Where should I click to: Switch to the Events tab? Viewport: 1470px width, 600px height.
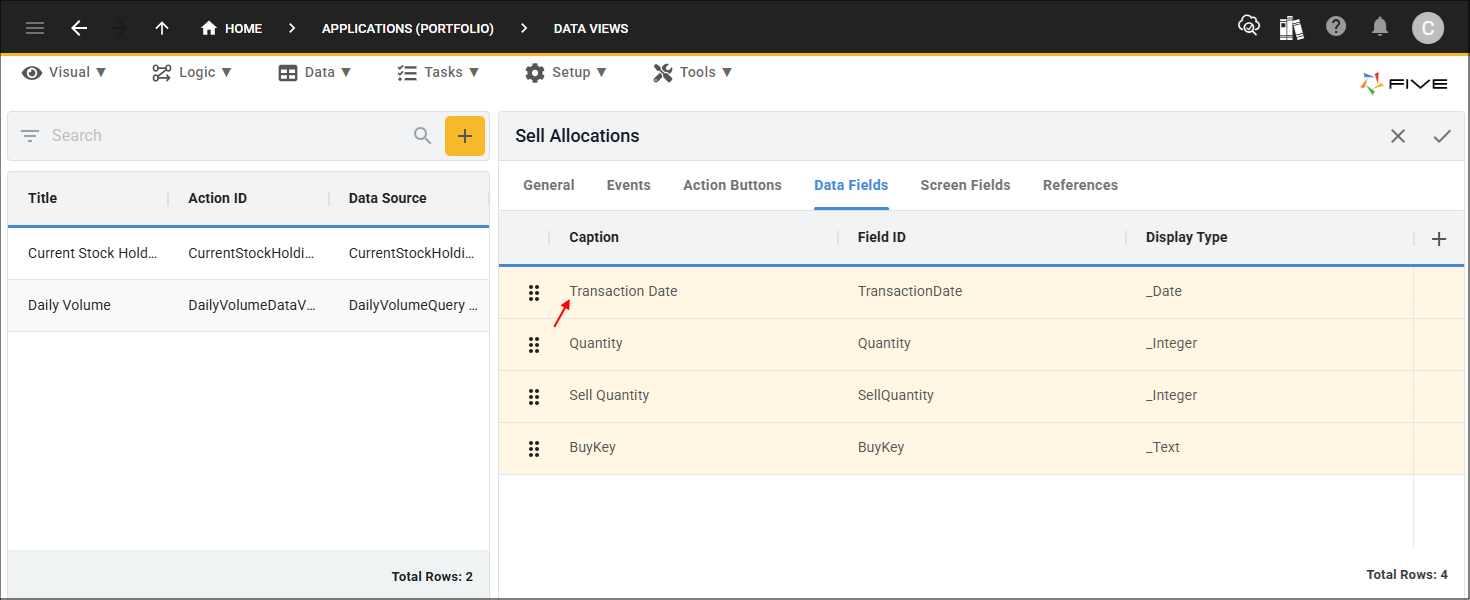pos(629,185)
